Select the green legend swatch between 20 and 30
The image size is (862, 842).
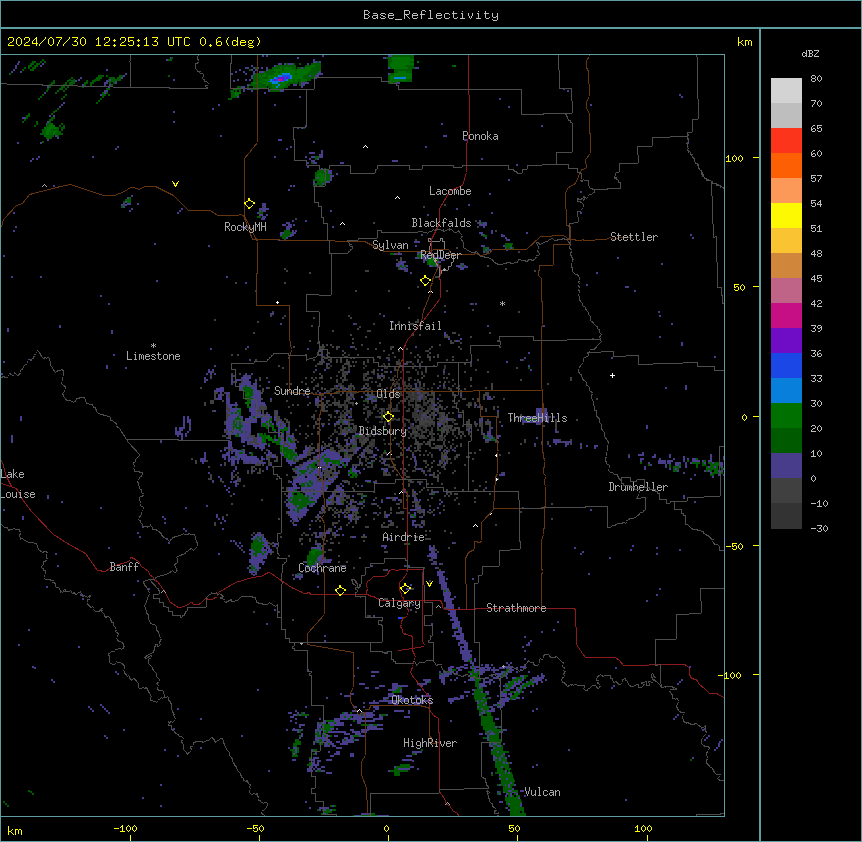786,416
